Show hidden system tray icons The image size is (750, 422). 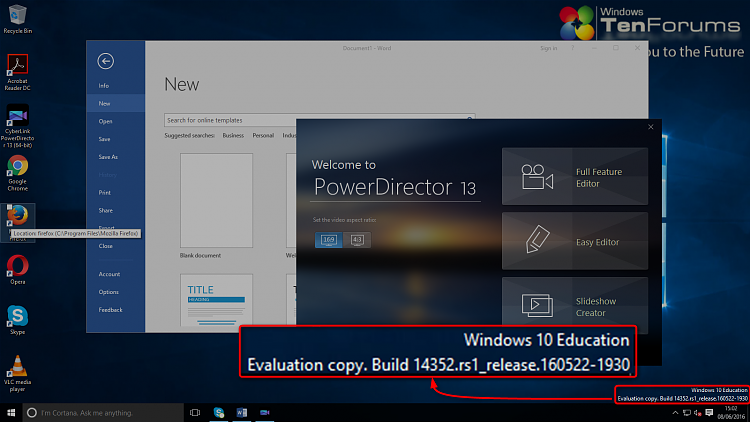[675, 412]
